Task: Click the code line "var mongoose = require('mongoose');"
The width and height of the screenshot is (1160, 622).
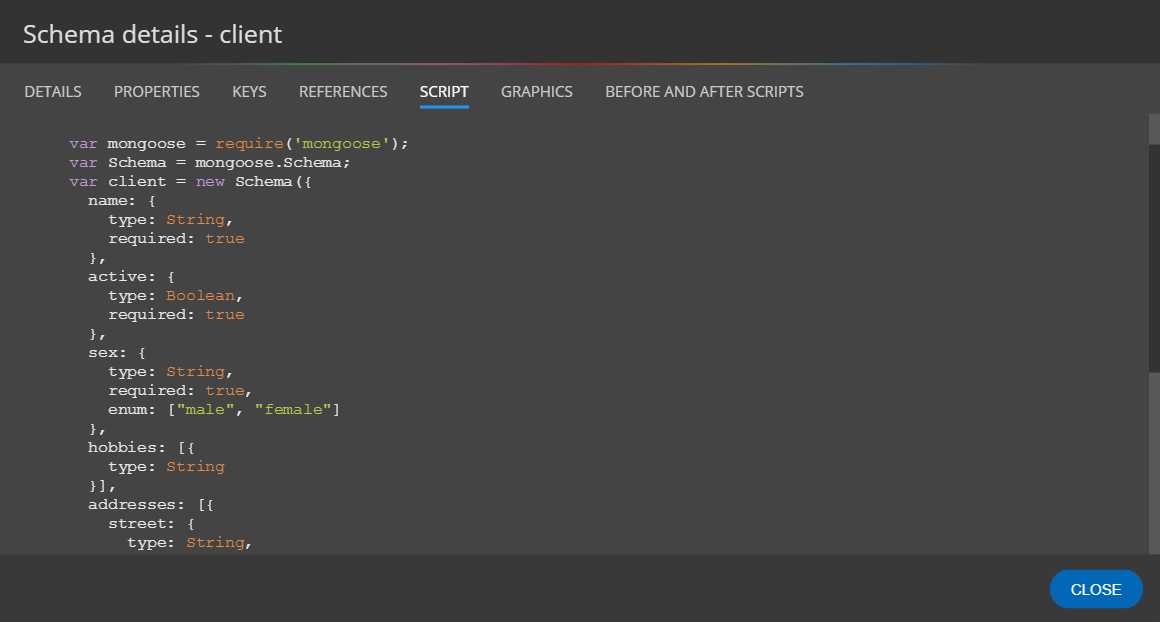Action: point(239,143)
